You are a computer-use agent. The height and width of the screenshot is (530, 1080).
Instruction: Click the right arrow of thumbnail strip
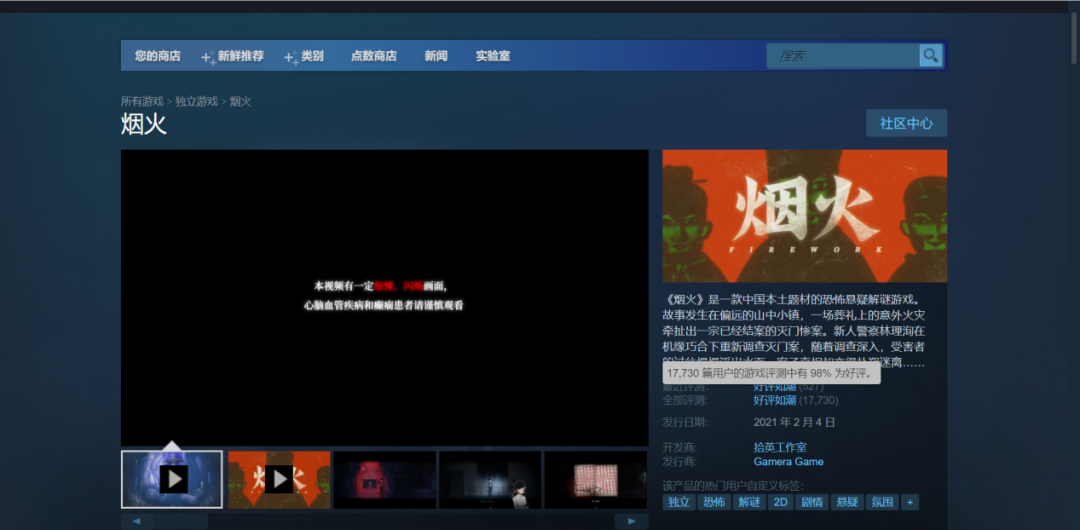632,522
